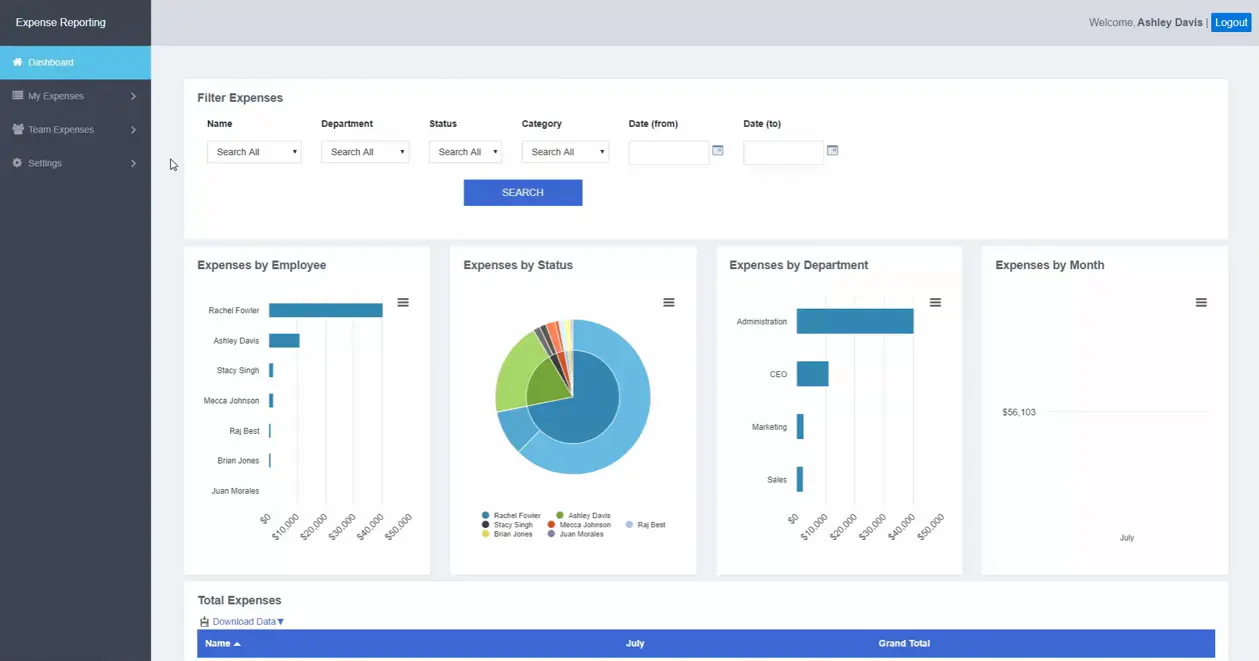The height and width of the screenshot is (661, 1259).
Task: Toggle Ashley Davis legend entry in pie chart
Action: point(582,516)
